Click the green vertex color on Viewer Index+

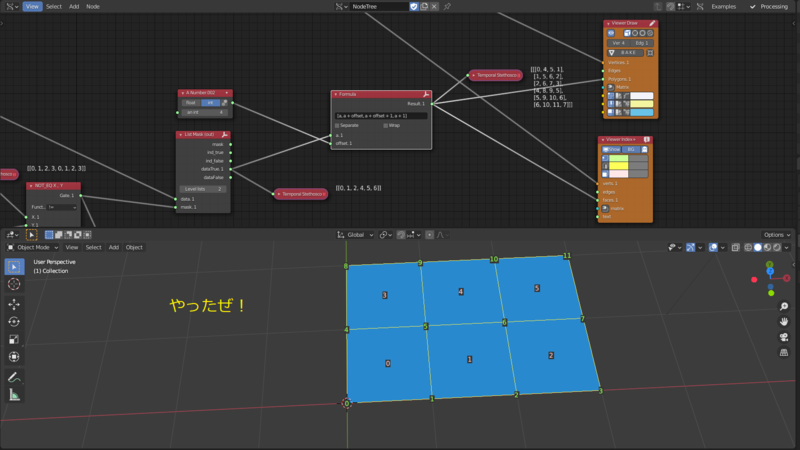coord(618,158)
